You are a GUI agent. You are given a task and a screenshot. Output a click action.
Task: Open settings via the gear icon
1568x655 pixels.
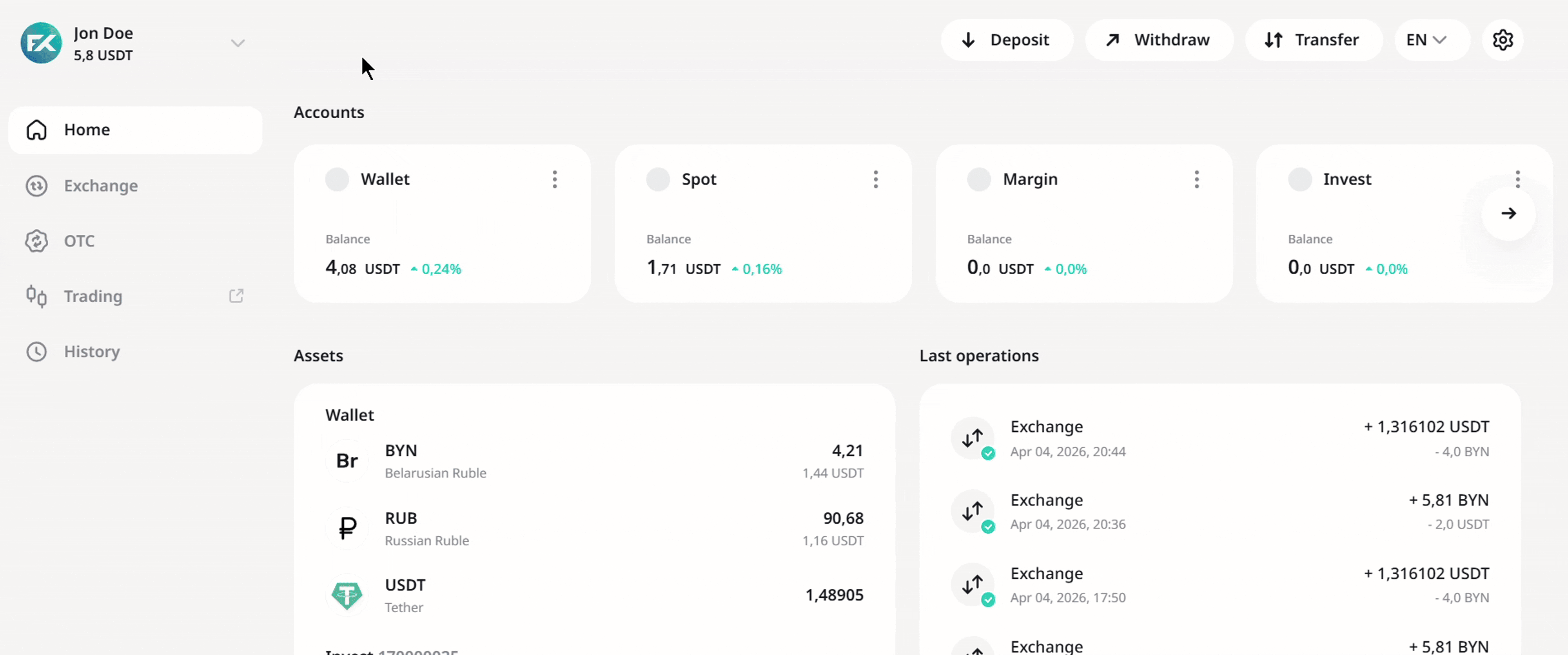point(1502,40)
